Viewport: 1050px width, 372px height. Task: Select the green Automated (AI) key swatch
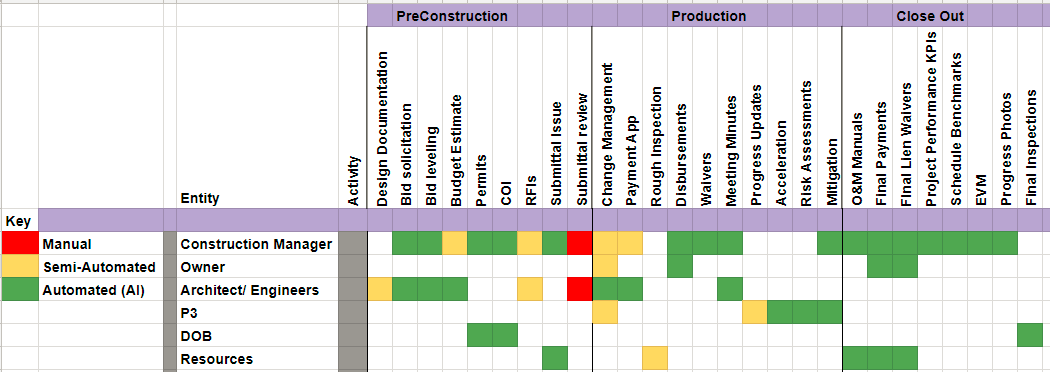tap(19, 290)
